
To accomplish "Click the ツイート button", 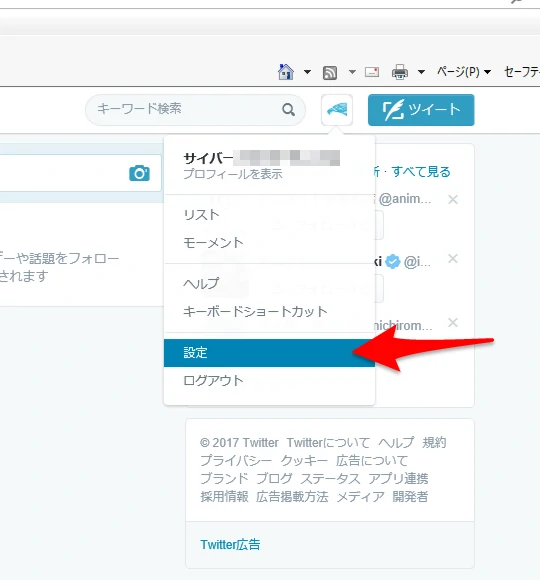I will coord(421,110).
